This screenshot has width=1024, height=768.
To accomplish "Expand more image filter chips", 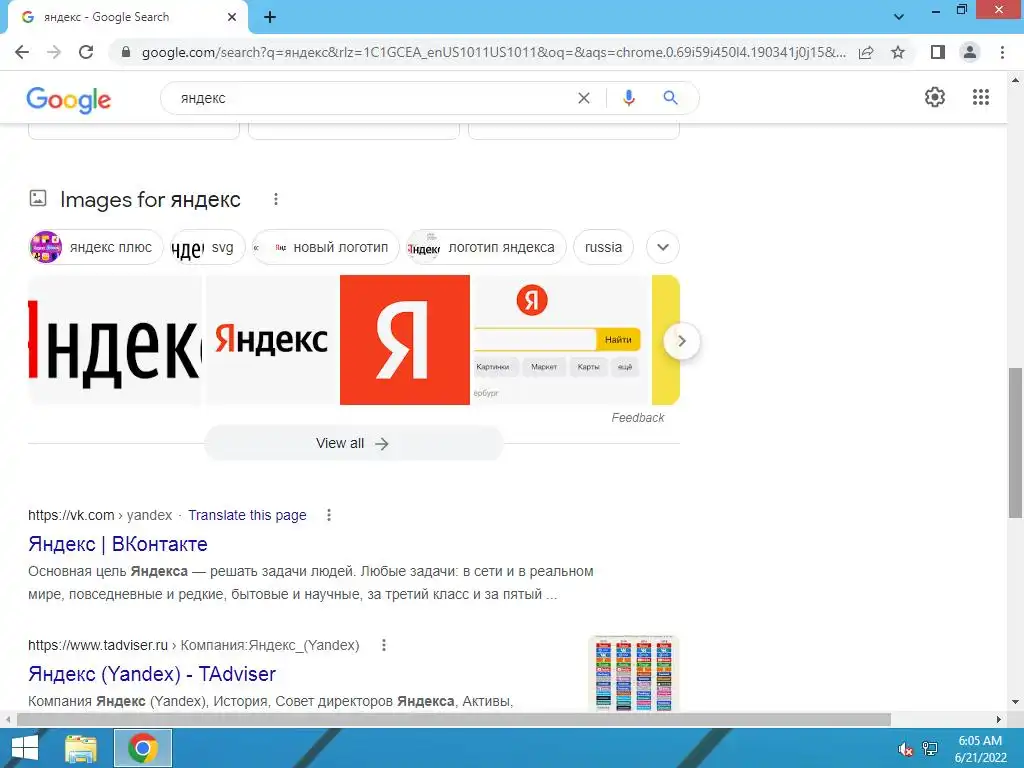I will (663, 248).
